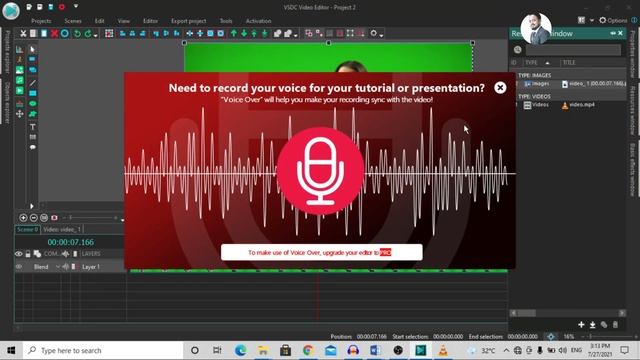Image resolution: width=640 pixels, height=360 pixels.
Task: Click the toolbar gear settings icon
Action: point(373,33)
